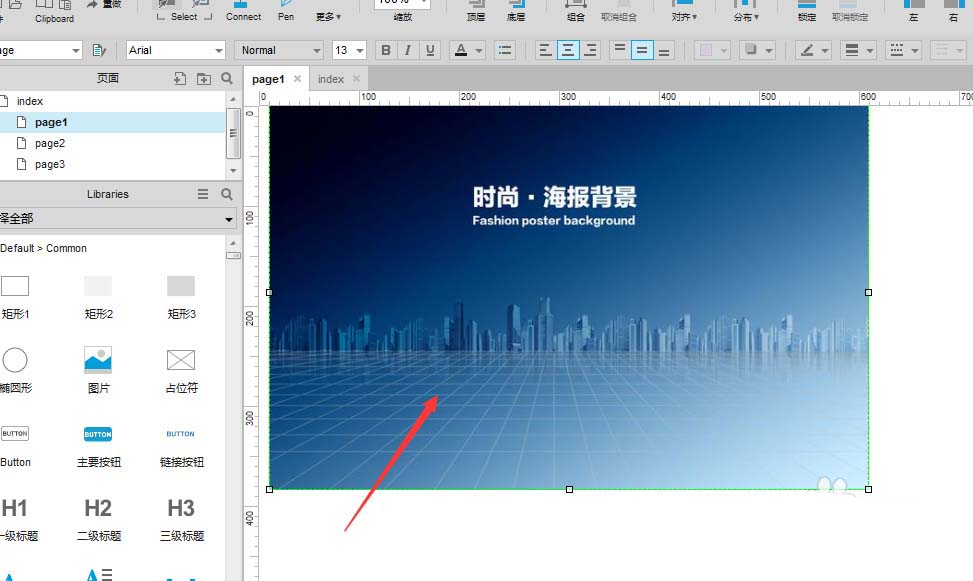973x581 pixels.
Task: Switch to the page1 canvas tab
Action: [268, 79]
